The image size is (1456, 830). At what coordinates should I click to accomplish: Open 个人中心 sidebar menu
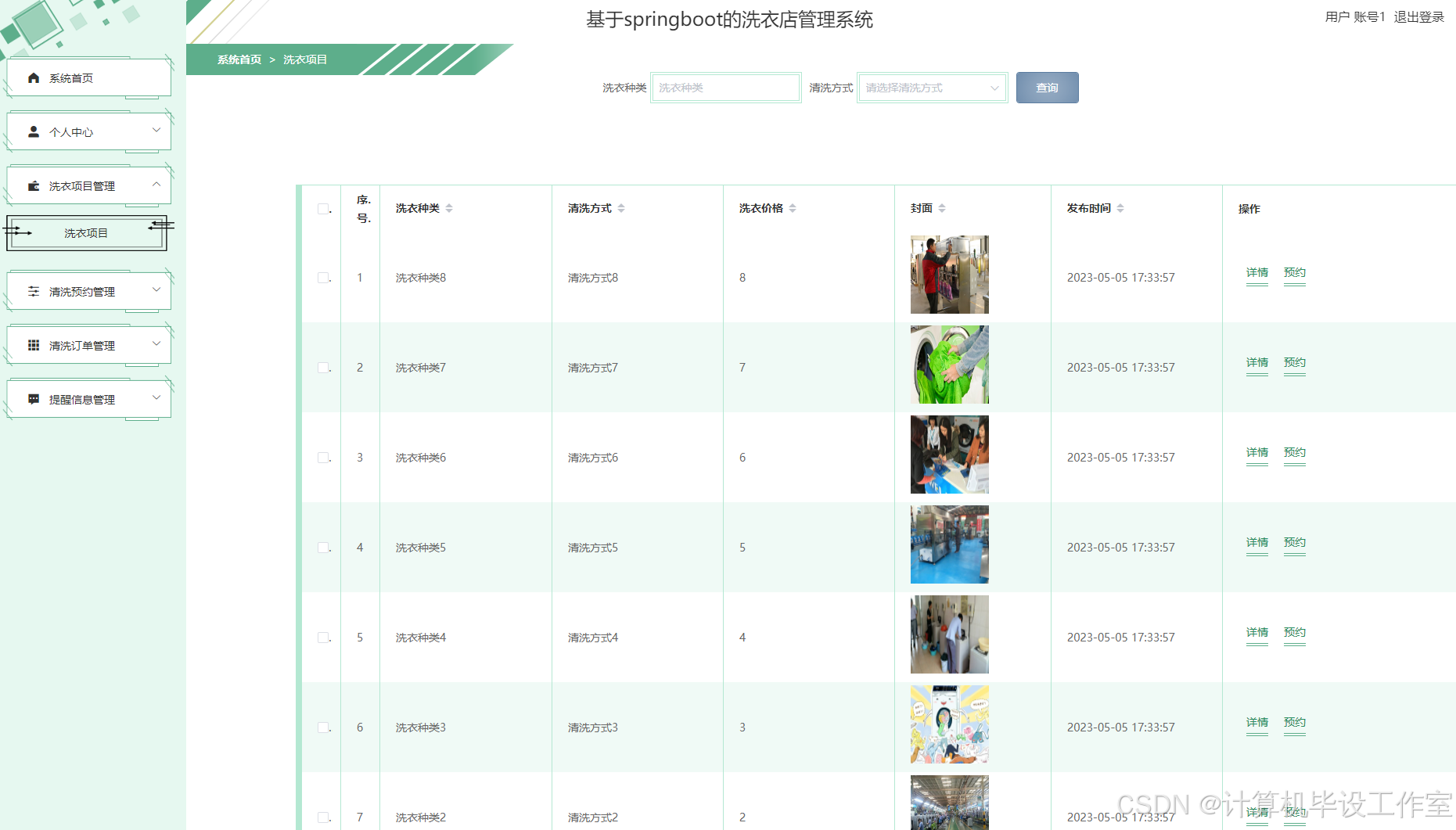88,132
